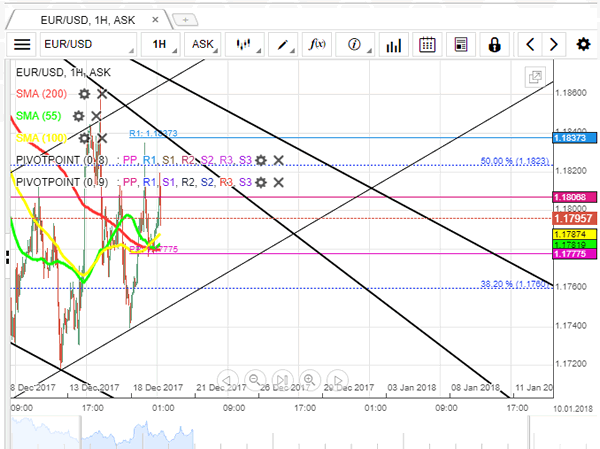
Task: Click the R1: 1.18373 line label
Action: (x=153, y=133)
